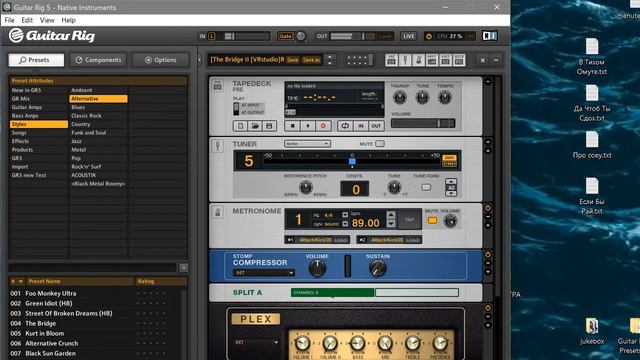Show Preset Volume rack tool icon
Image resolution: width=640 pixels, height=360 pixels.
click(432, 60)
